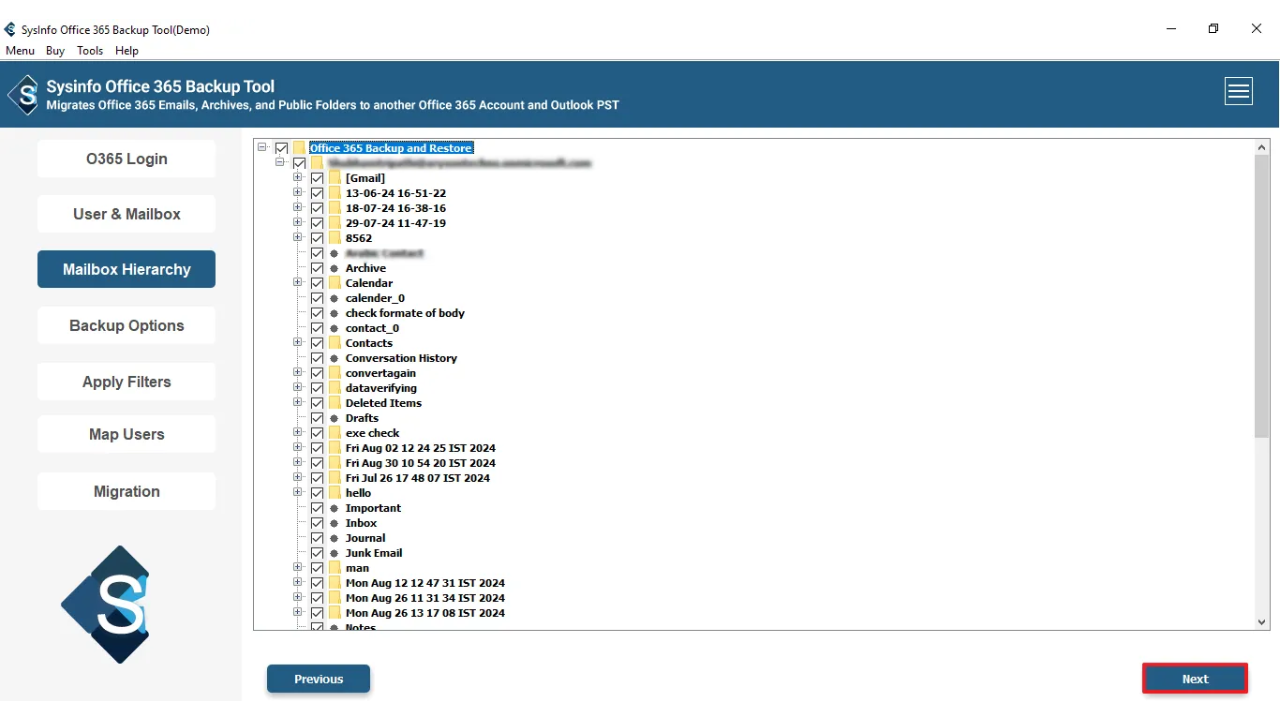This screenshot has width=1280, height=720.
Task: Uncheck the Calendar checkbox
Action: coord(317,283)
